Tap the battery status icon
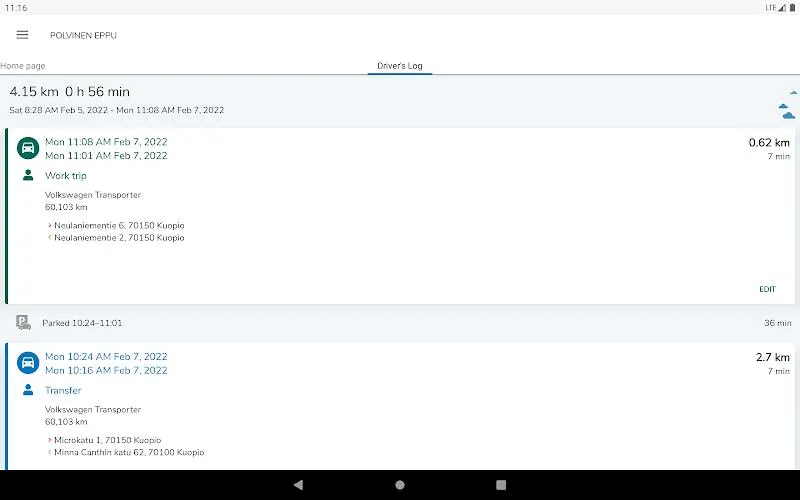The width and height of the screenshot is (800, 500). click(x=792, y=8)
